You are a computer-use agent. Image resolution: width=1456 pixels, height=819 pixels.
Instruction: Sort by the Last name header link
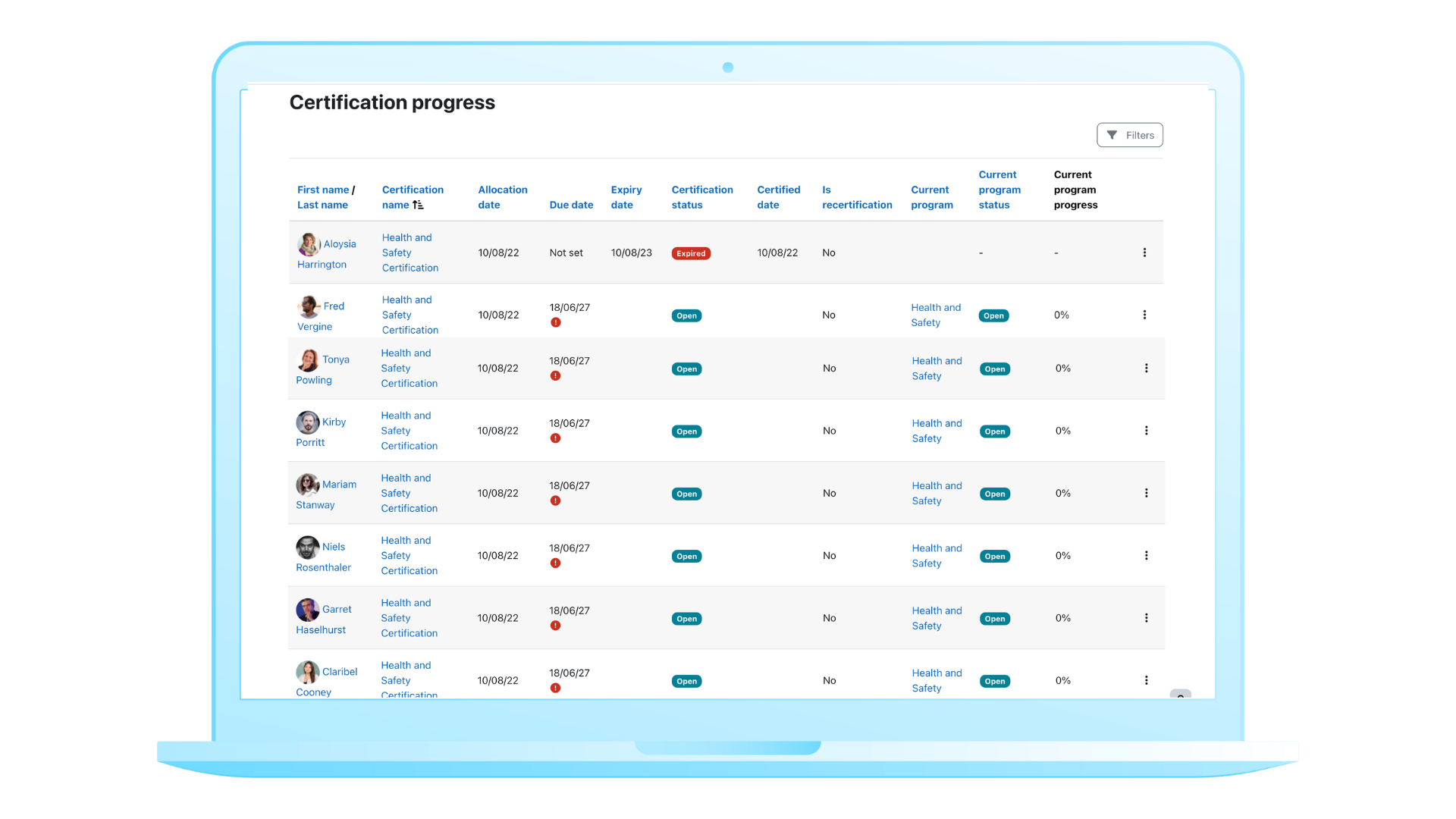point(322,205)
